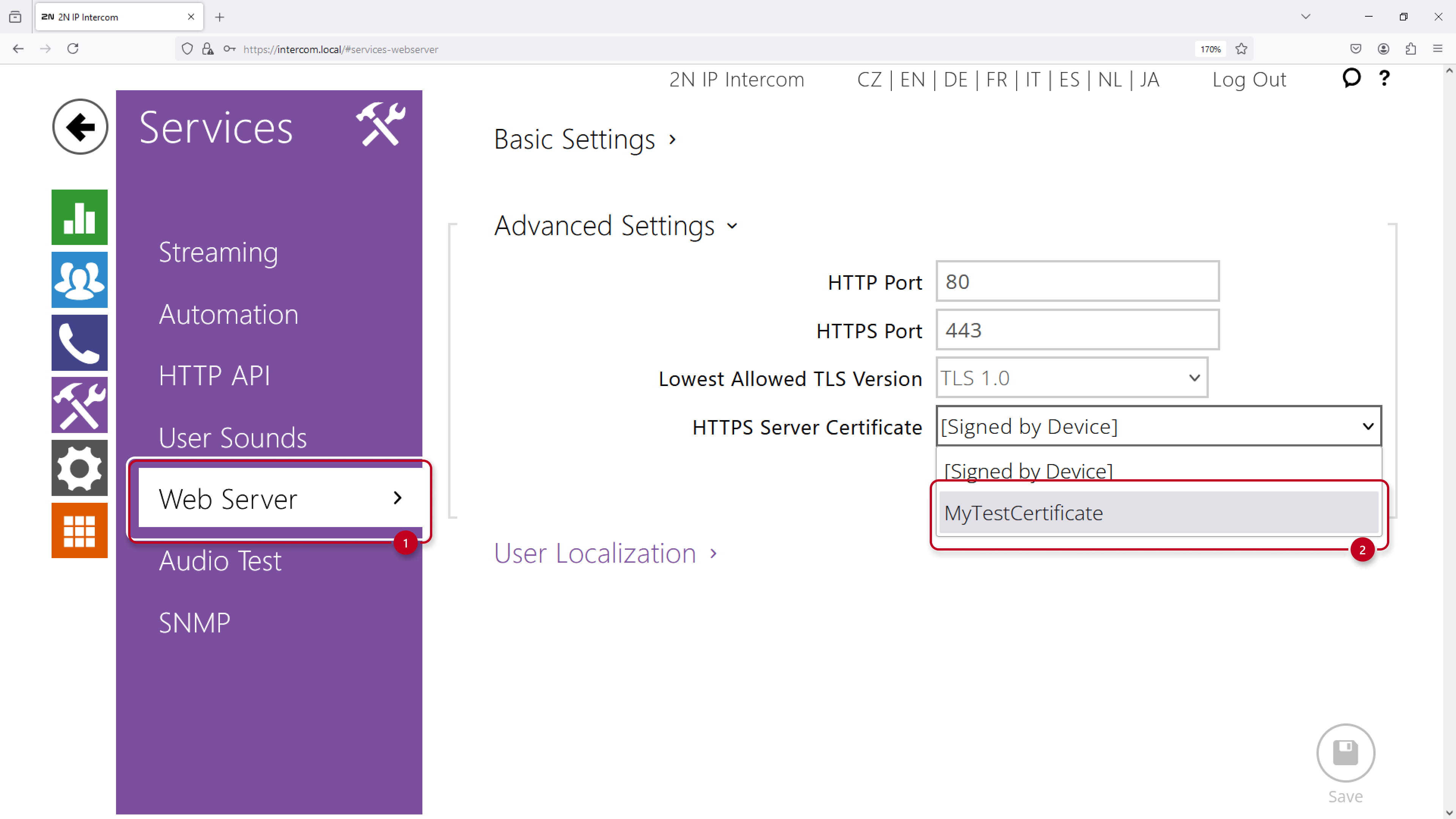Open the Firefox application menu
1456x819 pixels.
tap(1438, 49)
